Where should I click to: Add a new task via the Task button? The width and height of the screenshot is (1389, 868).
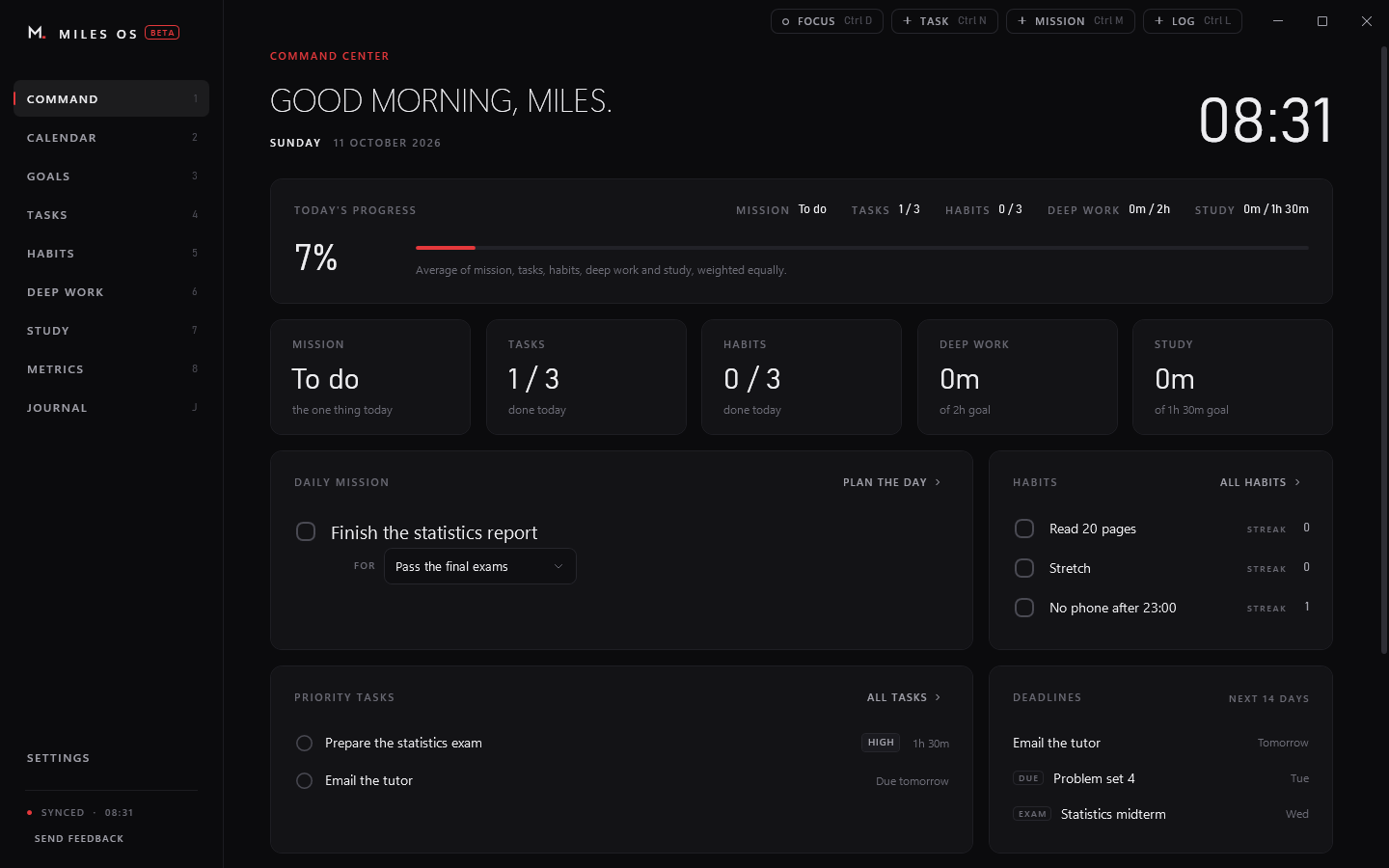click(x=944, y=21)
